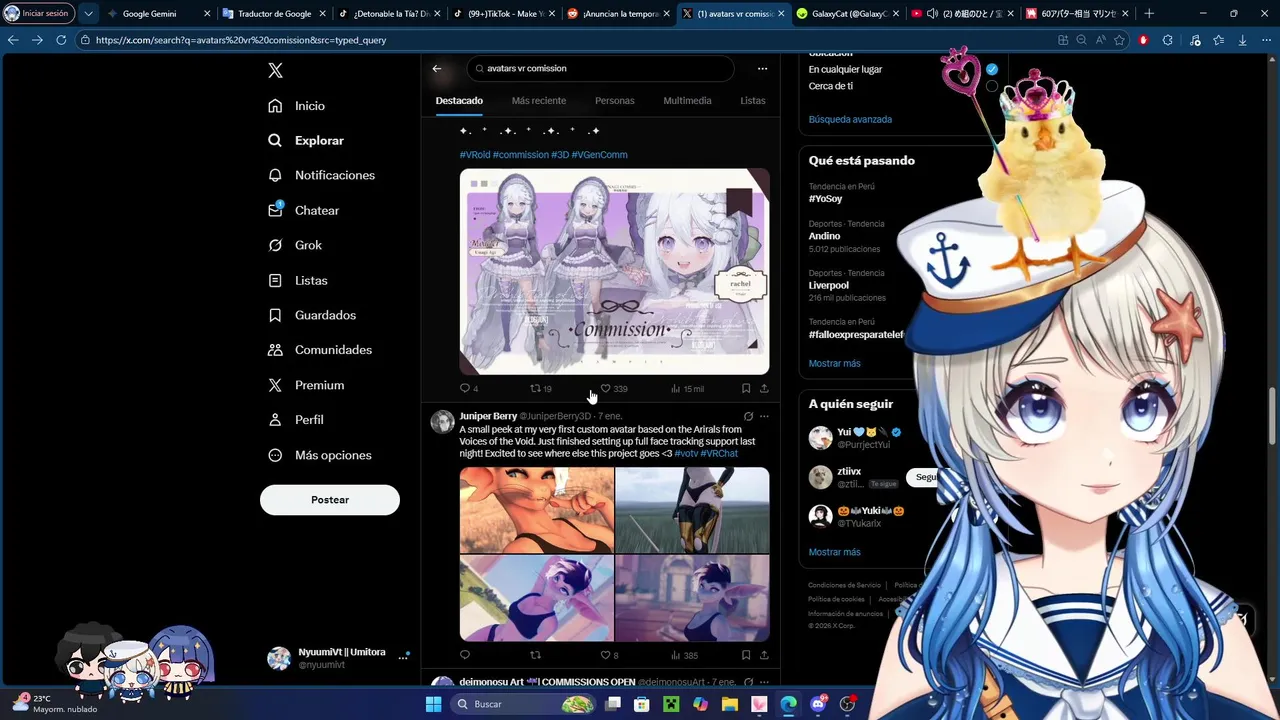The image size is (1280, 720).
Task: Switch to the Listas search tab
Action: (x=753, y=101)
